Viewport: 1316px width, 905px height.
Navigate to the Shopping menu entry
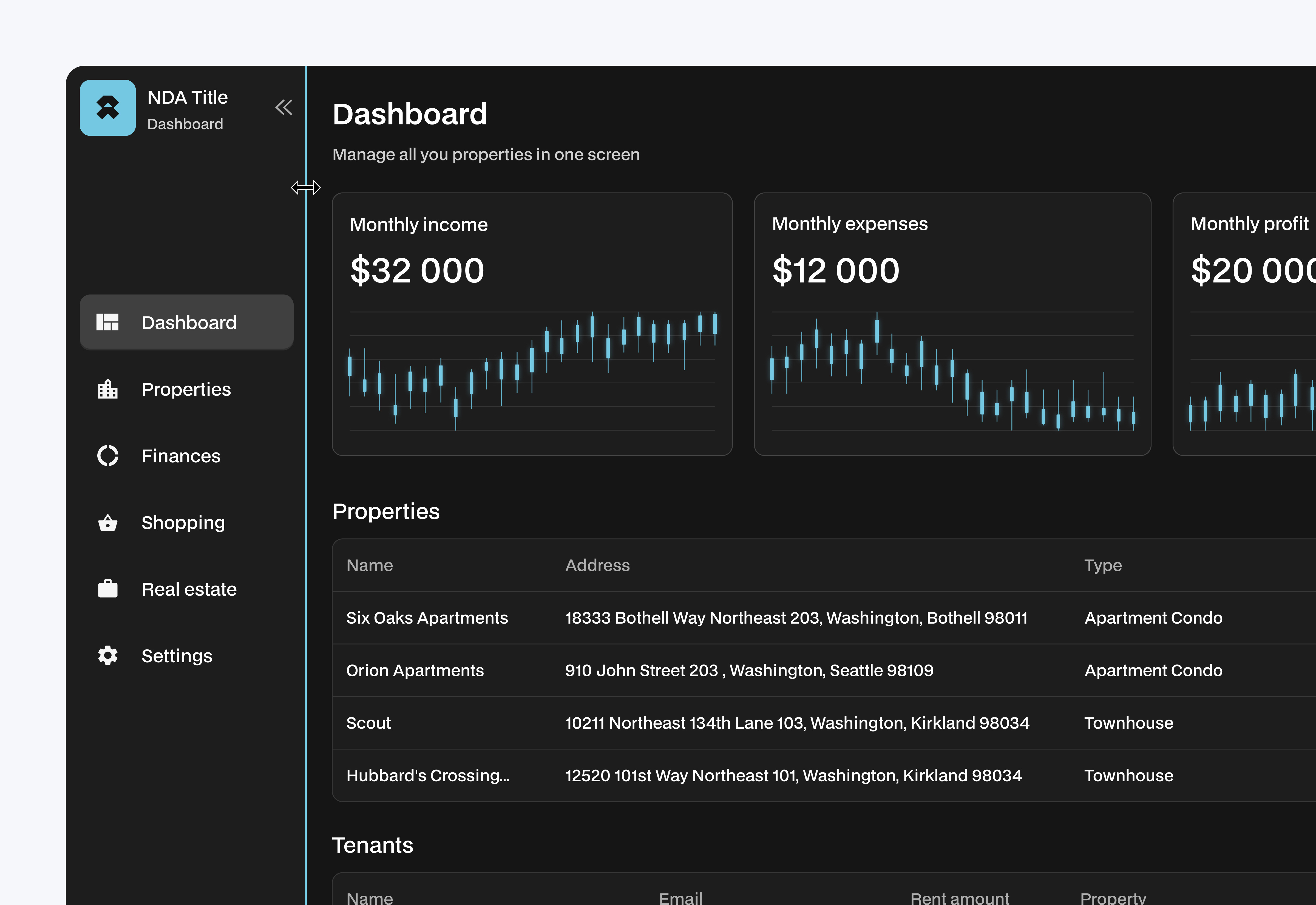tap(183, 522)
